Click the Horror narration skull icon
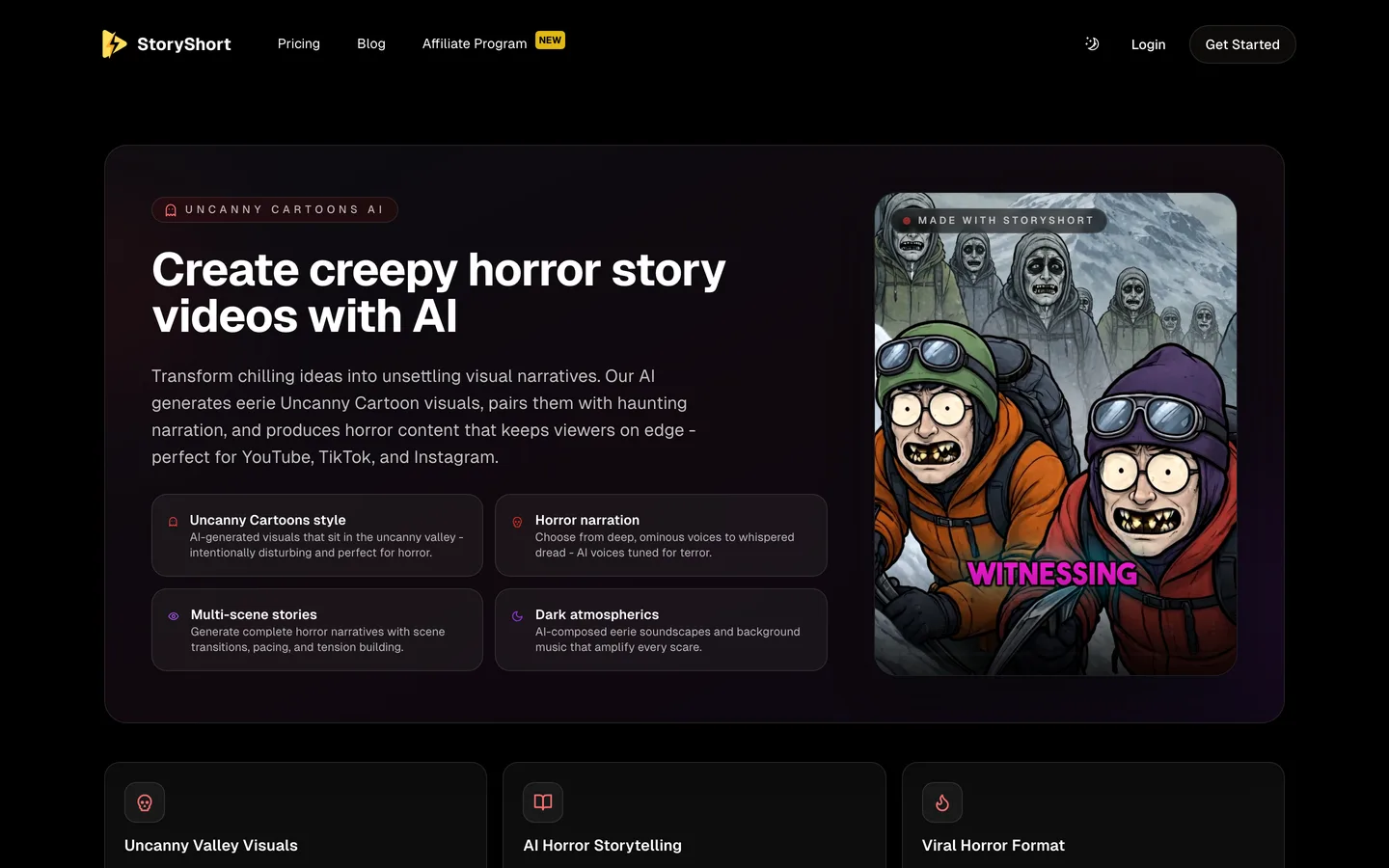Image resolution: width=1389 pixels, height=868 pixels. point(517,522)
